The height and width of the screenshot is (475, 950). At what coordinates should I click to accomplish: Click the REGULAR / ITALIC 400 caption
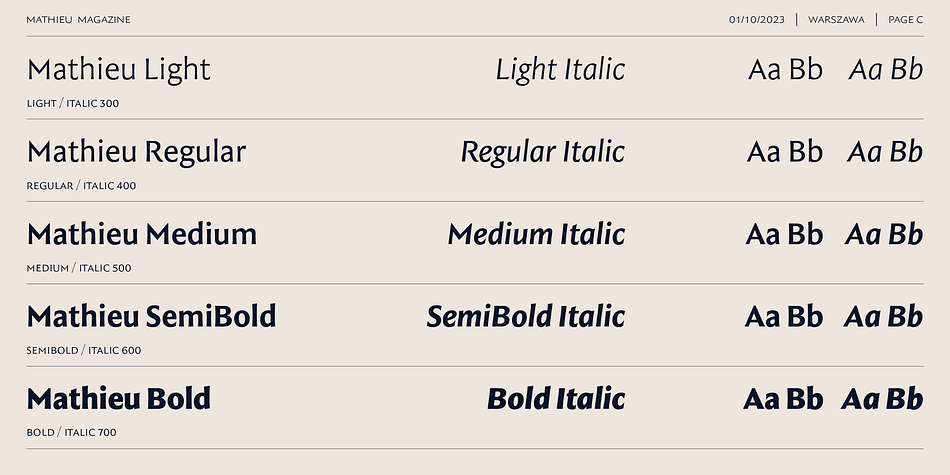point(81,185)
